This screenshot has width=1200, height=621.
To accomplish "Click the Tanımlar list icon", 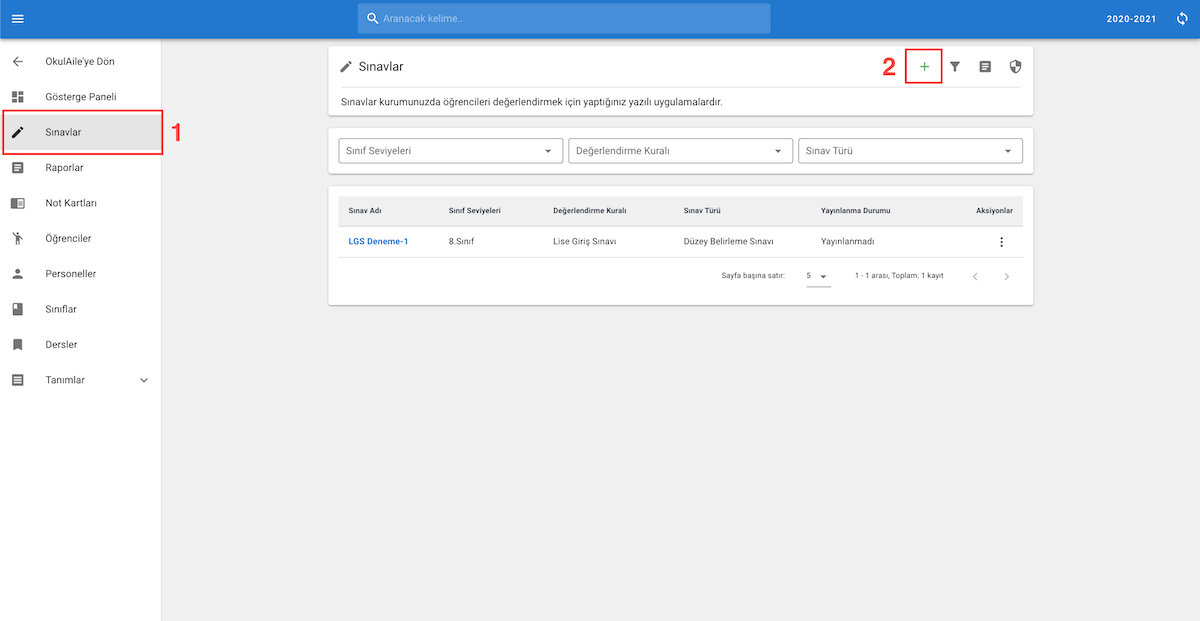I will (17, 380).
